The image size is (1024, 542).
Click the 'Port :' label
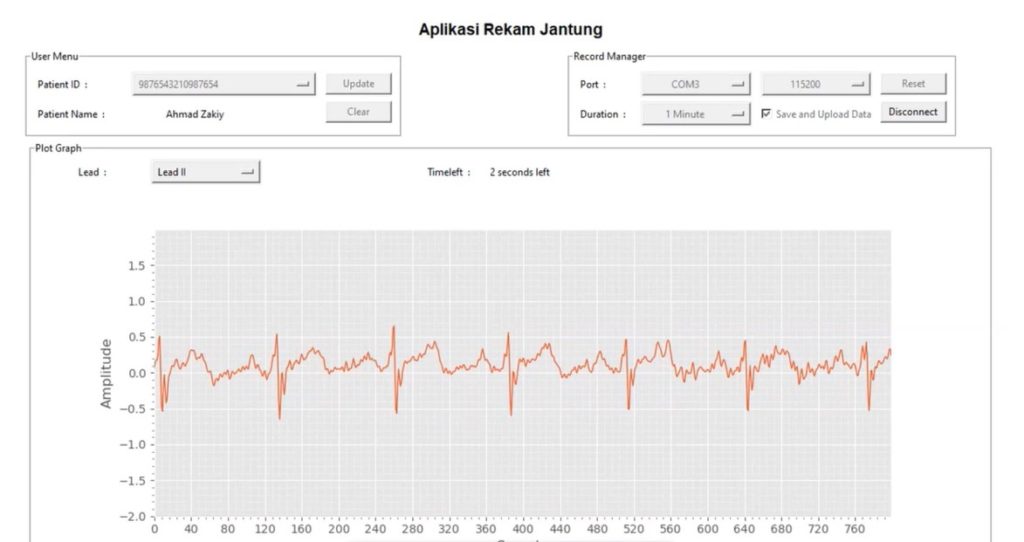593,85
